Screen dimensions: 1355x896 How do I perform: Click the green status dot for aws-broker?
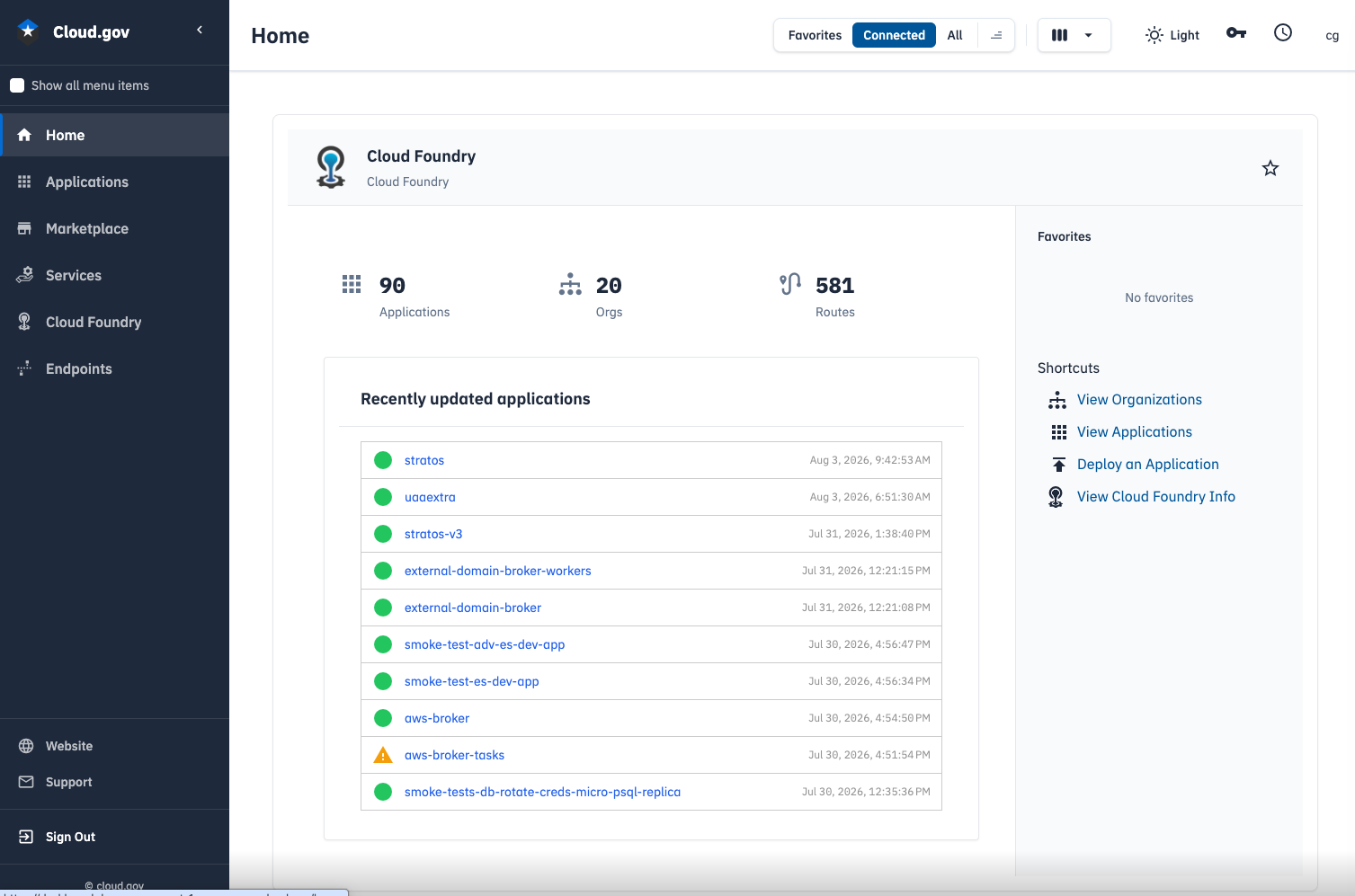[383, 718]
